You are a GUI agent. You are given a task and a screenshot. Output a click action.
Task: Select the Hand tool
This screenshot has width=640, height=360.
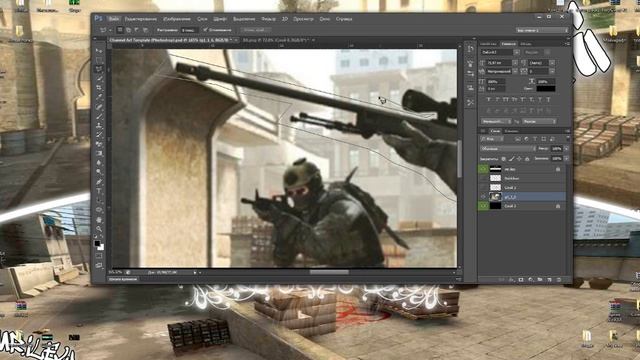pos(99,220)
